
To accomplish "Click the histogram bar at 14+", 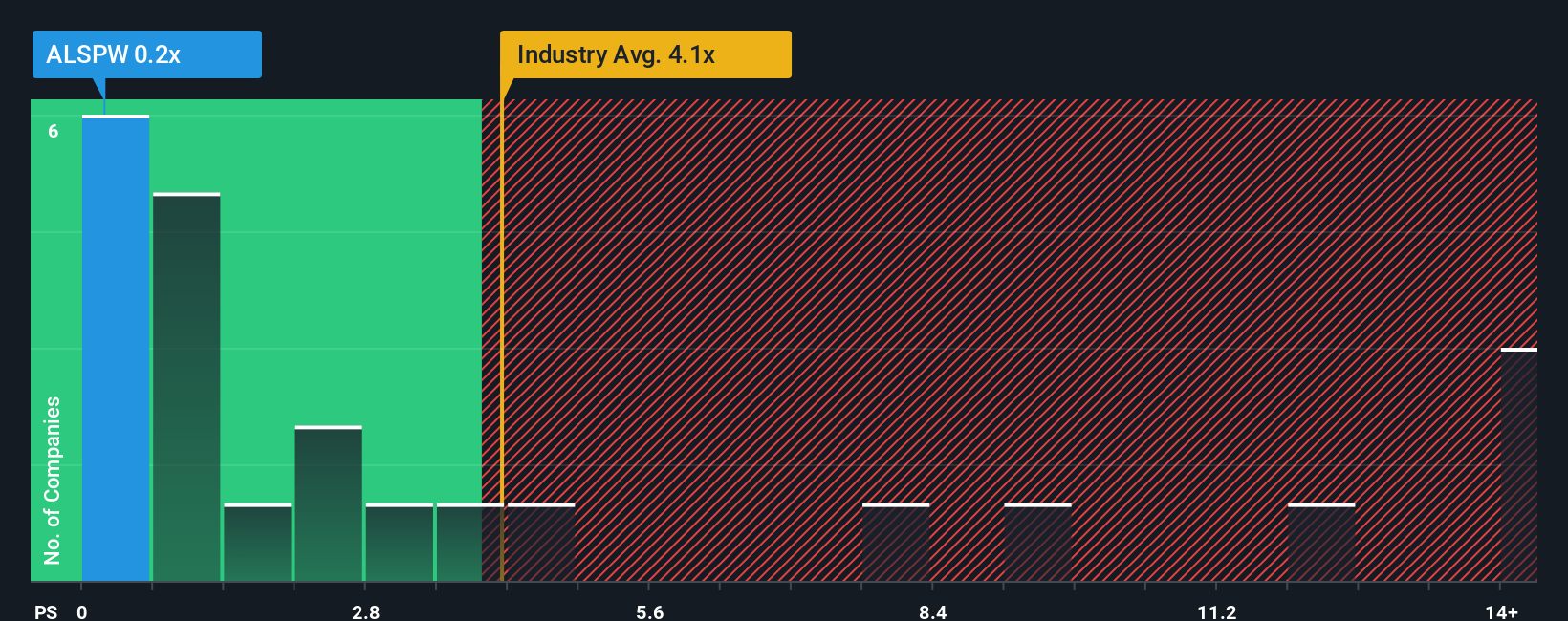I will click(x=1519, y=464).
